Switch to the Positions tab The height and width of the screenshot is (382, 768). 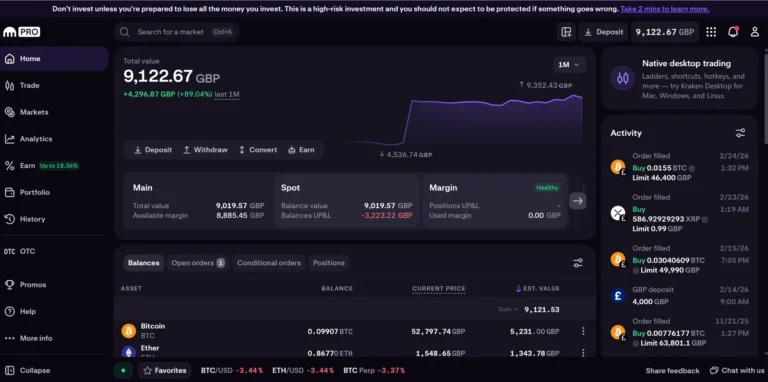point(329,263)
